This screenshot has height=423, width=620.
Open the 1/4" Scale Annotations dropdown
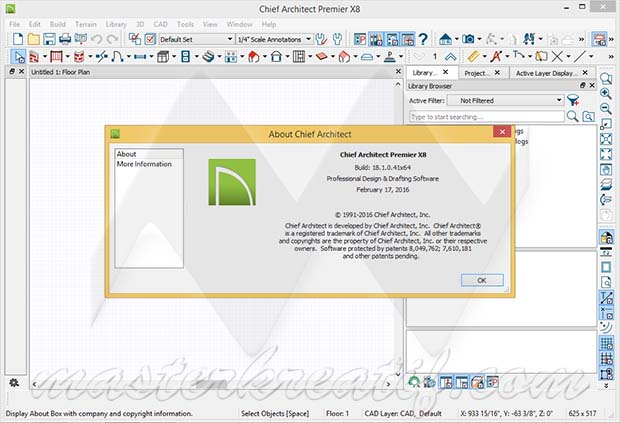click(x=274, y=39)
